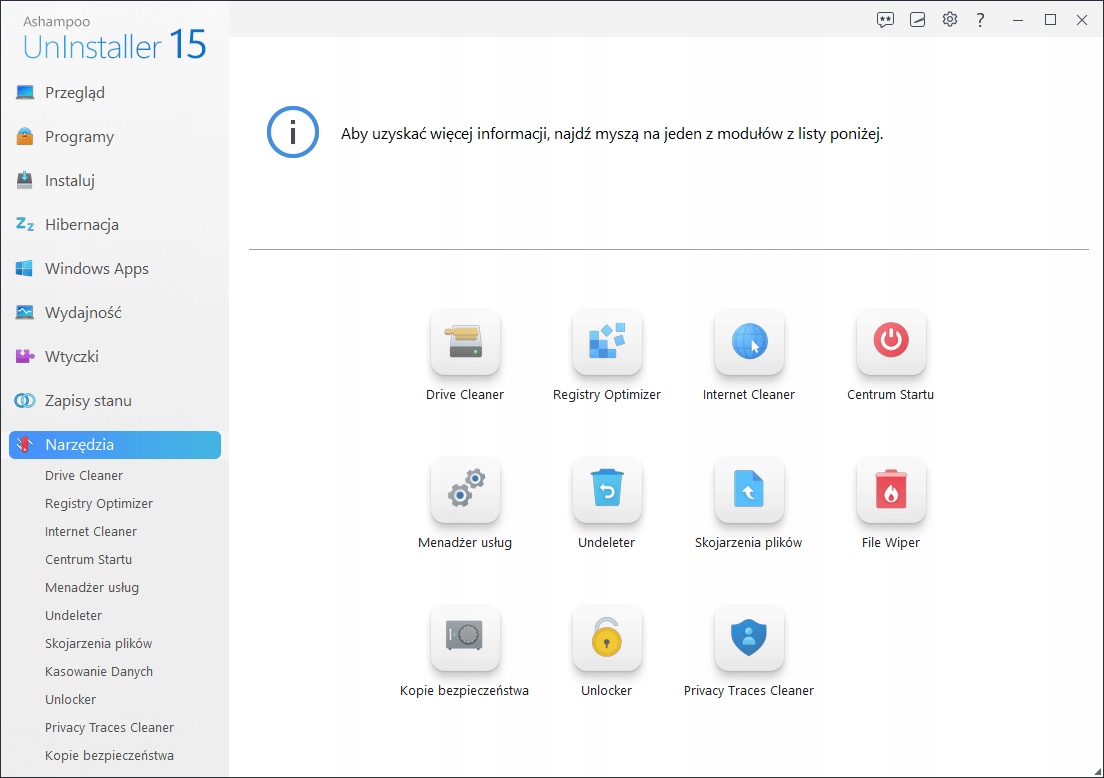Toggle the skin/theme icon in title bar
Screen dimensions: 1104x778
[917, 19]
